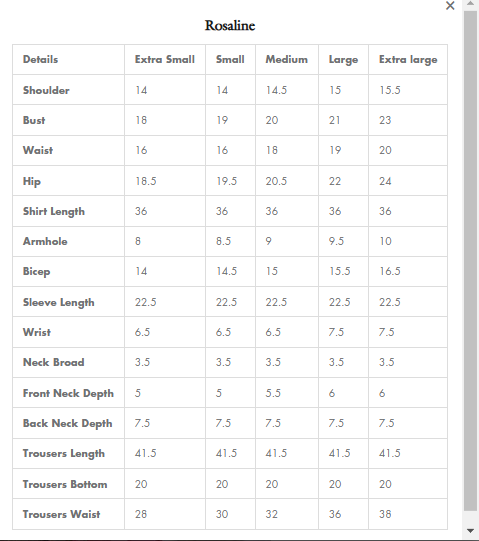479x541 pixels.
Task: Select the Medium column header
Action: 286,59
